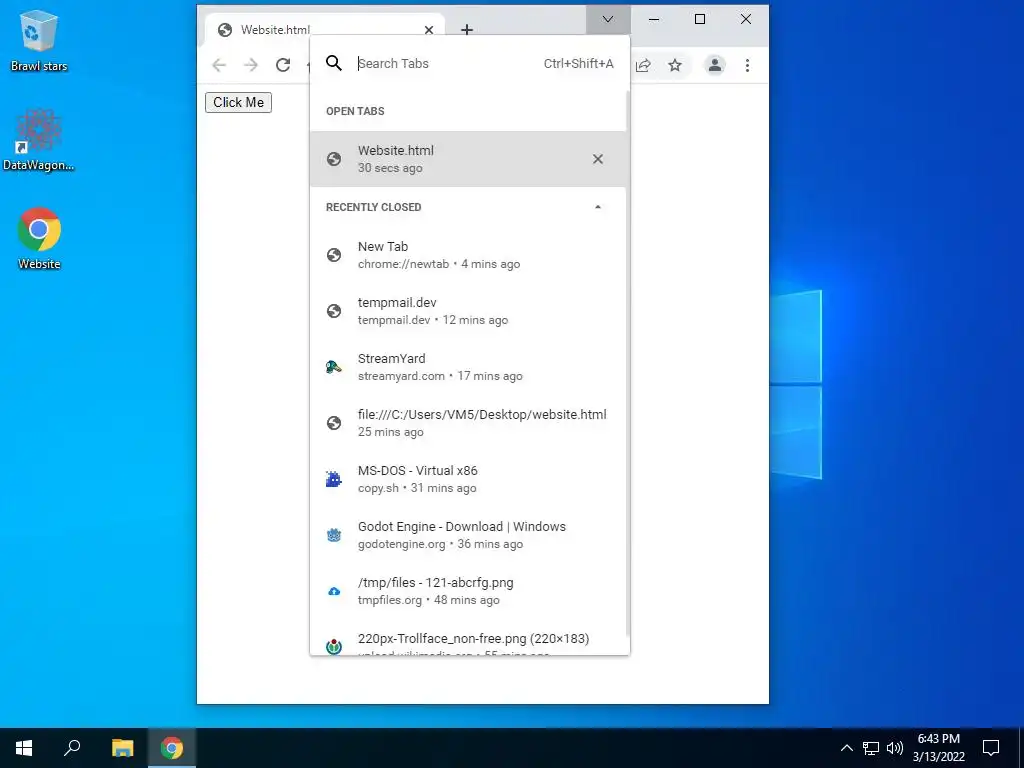1024x768 pixels.
Task: Open network status tray icon
Action: (x=871, y=748)
